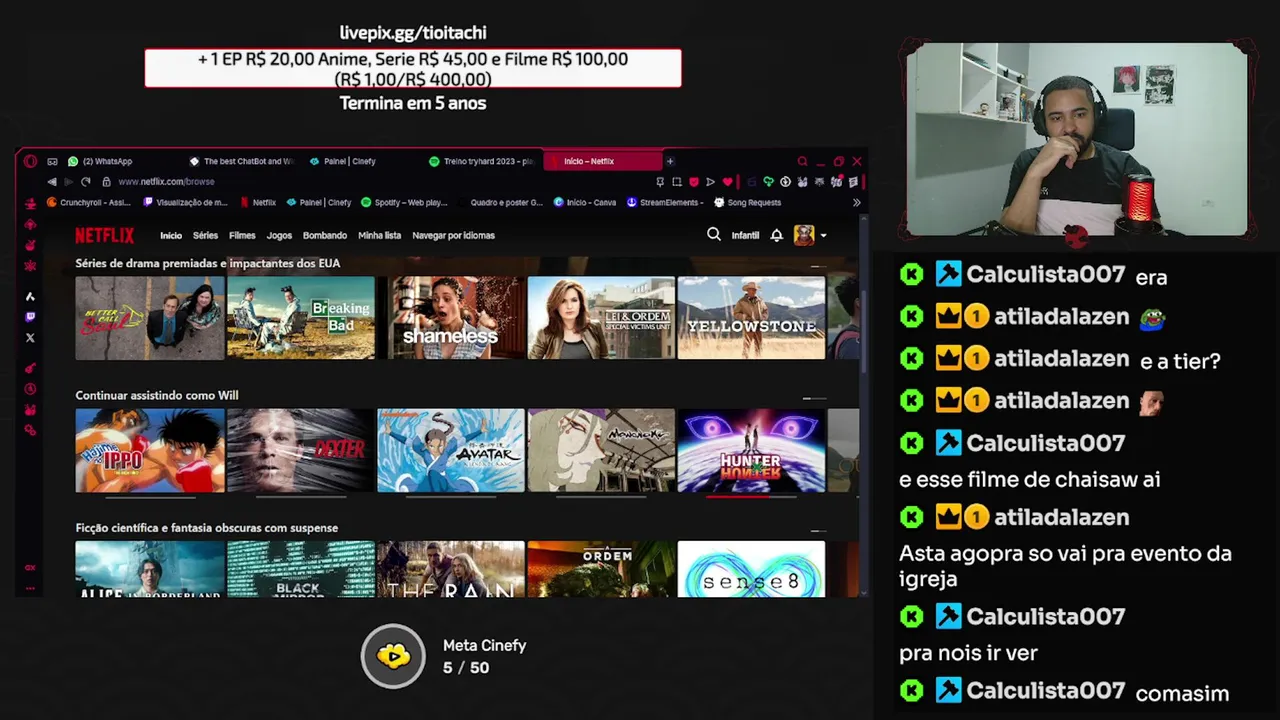
Task: Open Law & Order SVU thumbnail
Action: pyautogui.click(x=601, y=318)
